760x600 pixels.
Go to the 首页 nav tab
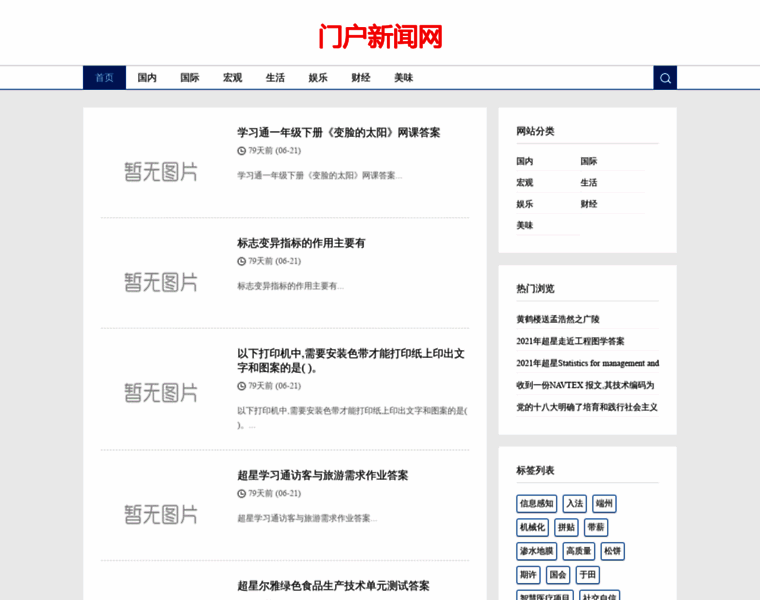(104, 78)
